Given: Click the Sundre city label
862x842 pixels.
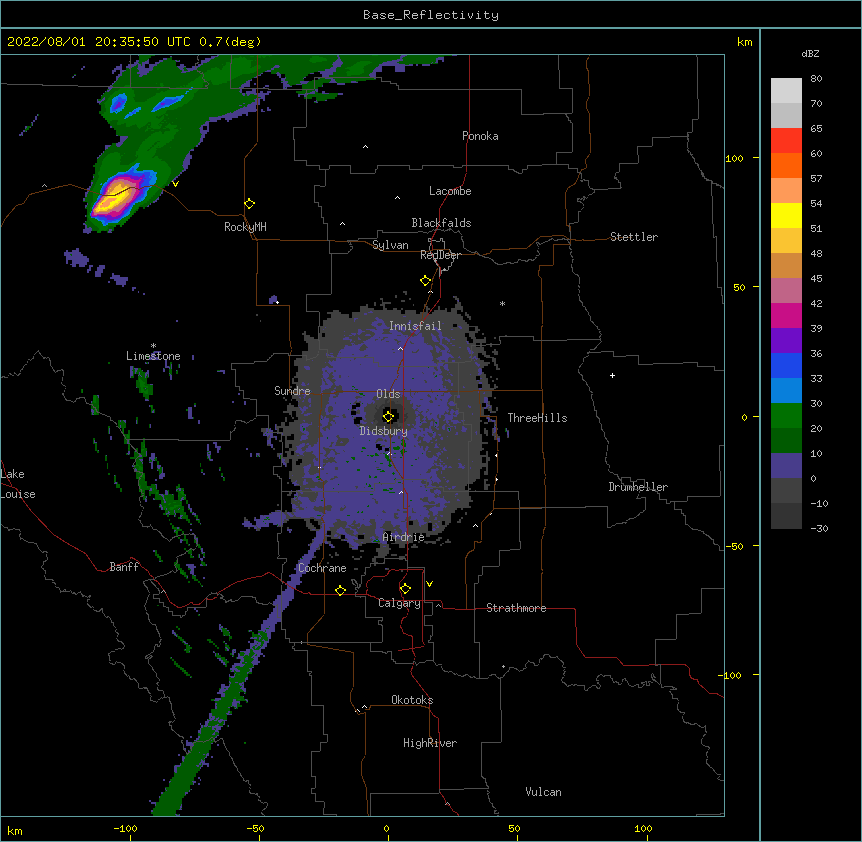Looking at the screenshot, I should pos(292,391).
